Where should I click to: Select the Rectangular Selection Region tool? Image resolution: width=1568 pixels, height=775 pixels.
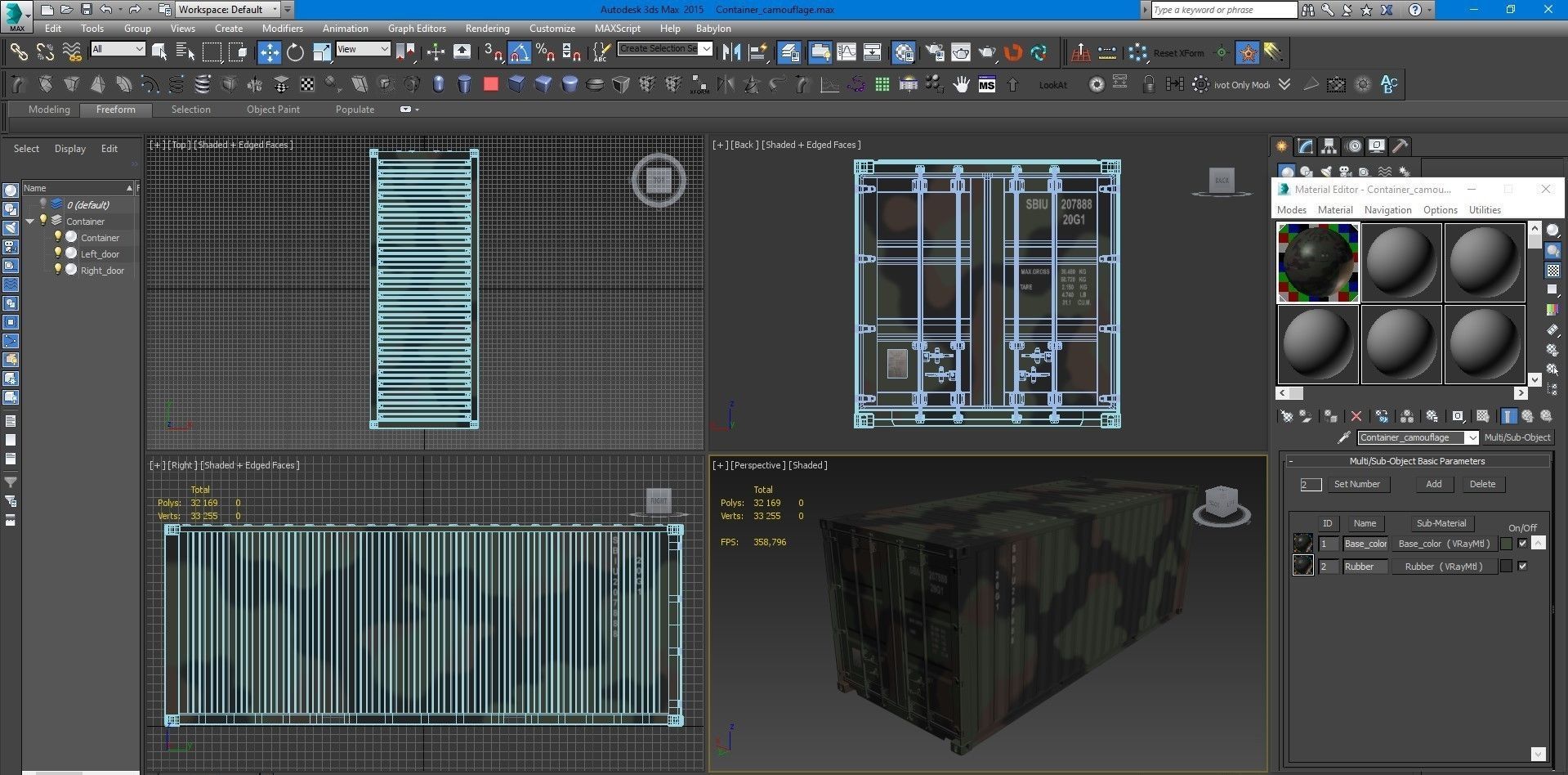(212, 53)
